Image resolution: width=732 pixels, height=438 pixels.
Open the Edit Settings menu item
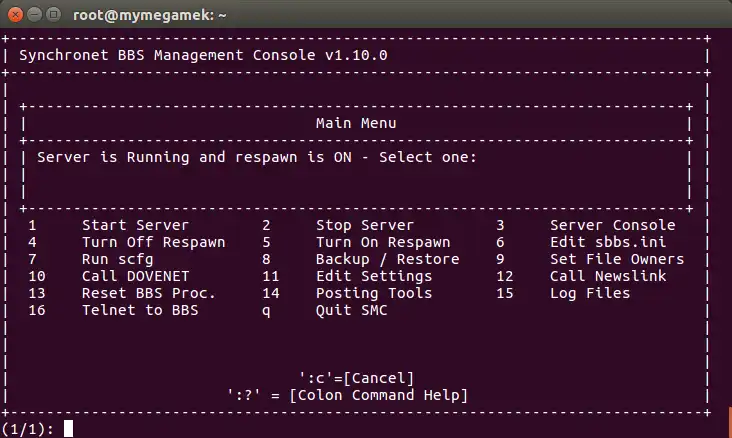[x=374, y=276]
